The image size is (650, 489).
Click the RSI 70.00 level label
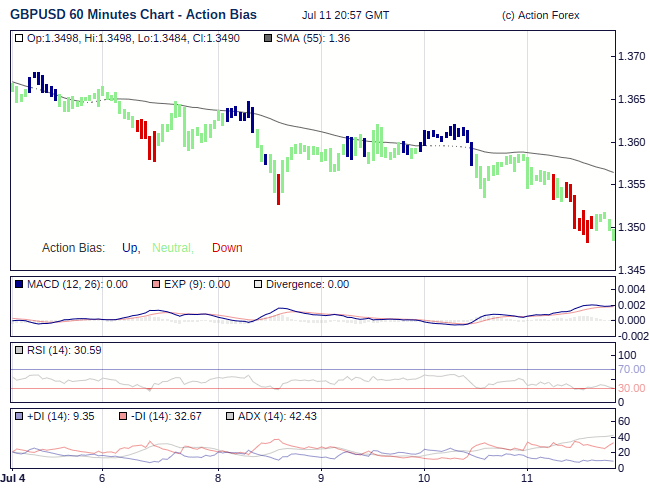tap(631, 369)
